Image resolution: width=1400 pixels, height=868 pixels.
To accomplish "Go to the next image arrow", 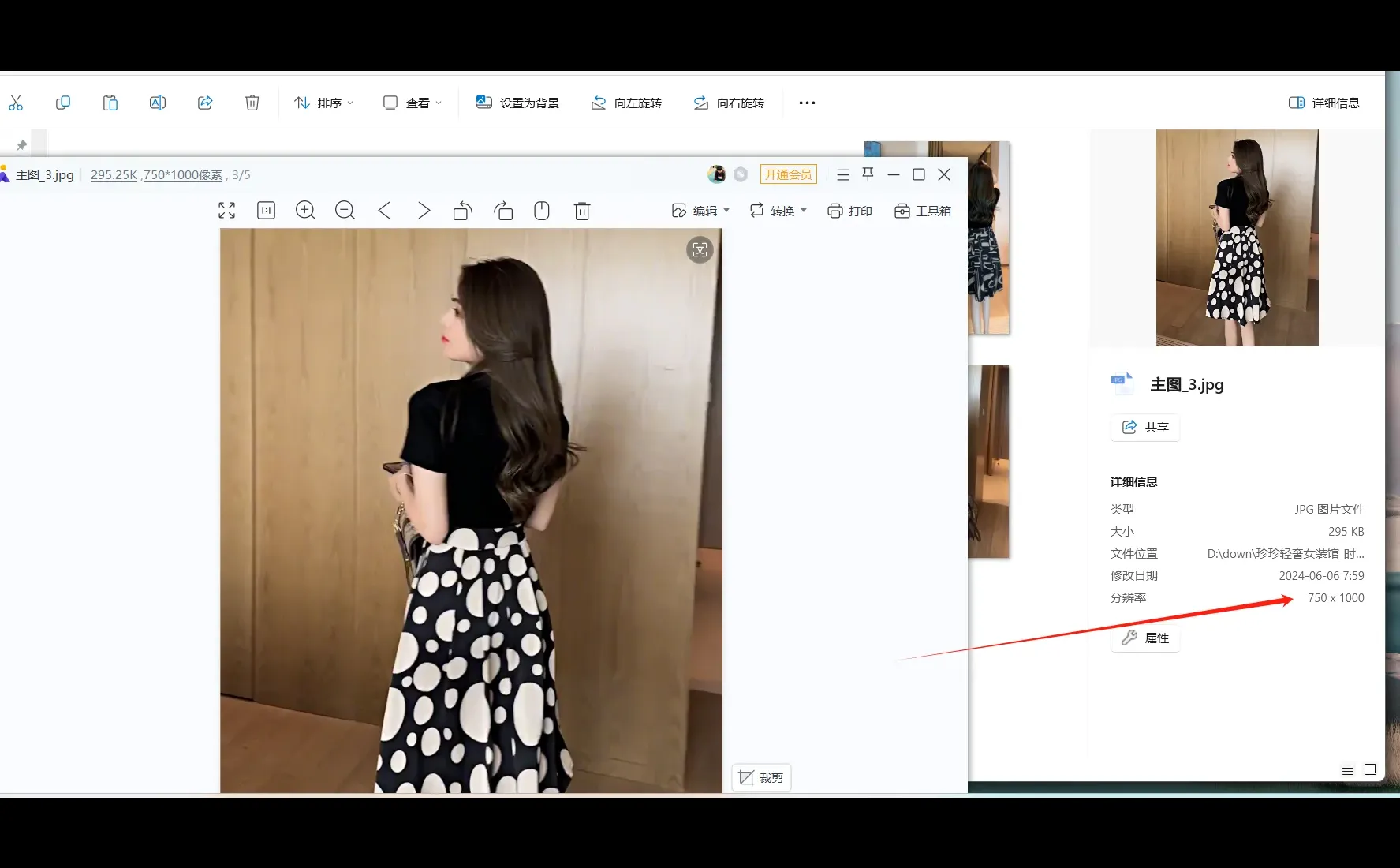I will point(424,211).
